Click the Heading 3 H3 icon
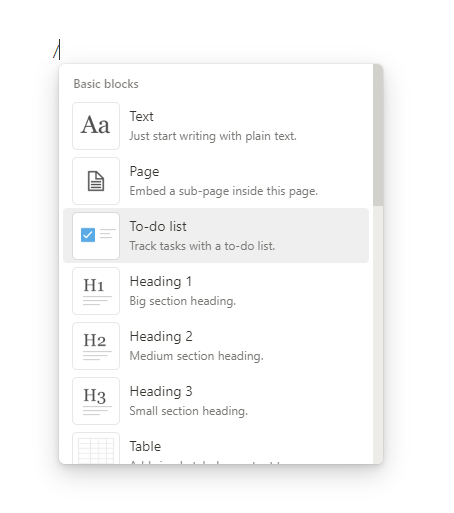 tap(96, 401)
